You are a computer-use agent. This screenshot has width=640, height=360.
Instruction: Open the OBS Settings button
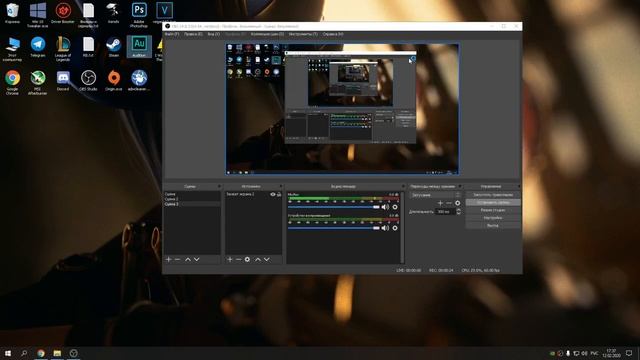point(493,218)
